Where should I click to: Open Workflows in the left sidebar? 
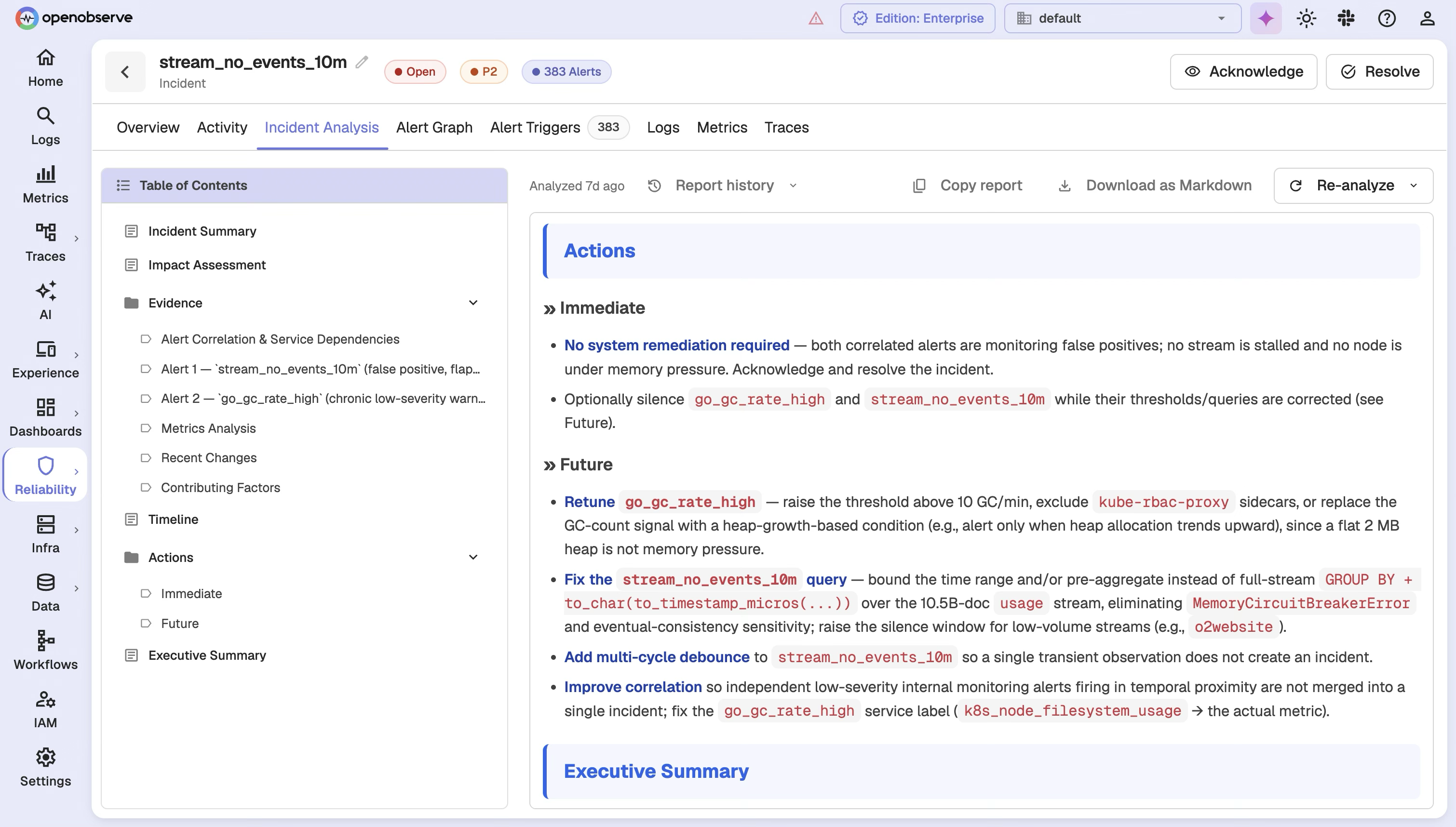(x=45, y=651)
